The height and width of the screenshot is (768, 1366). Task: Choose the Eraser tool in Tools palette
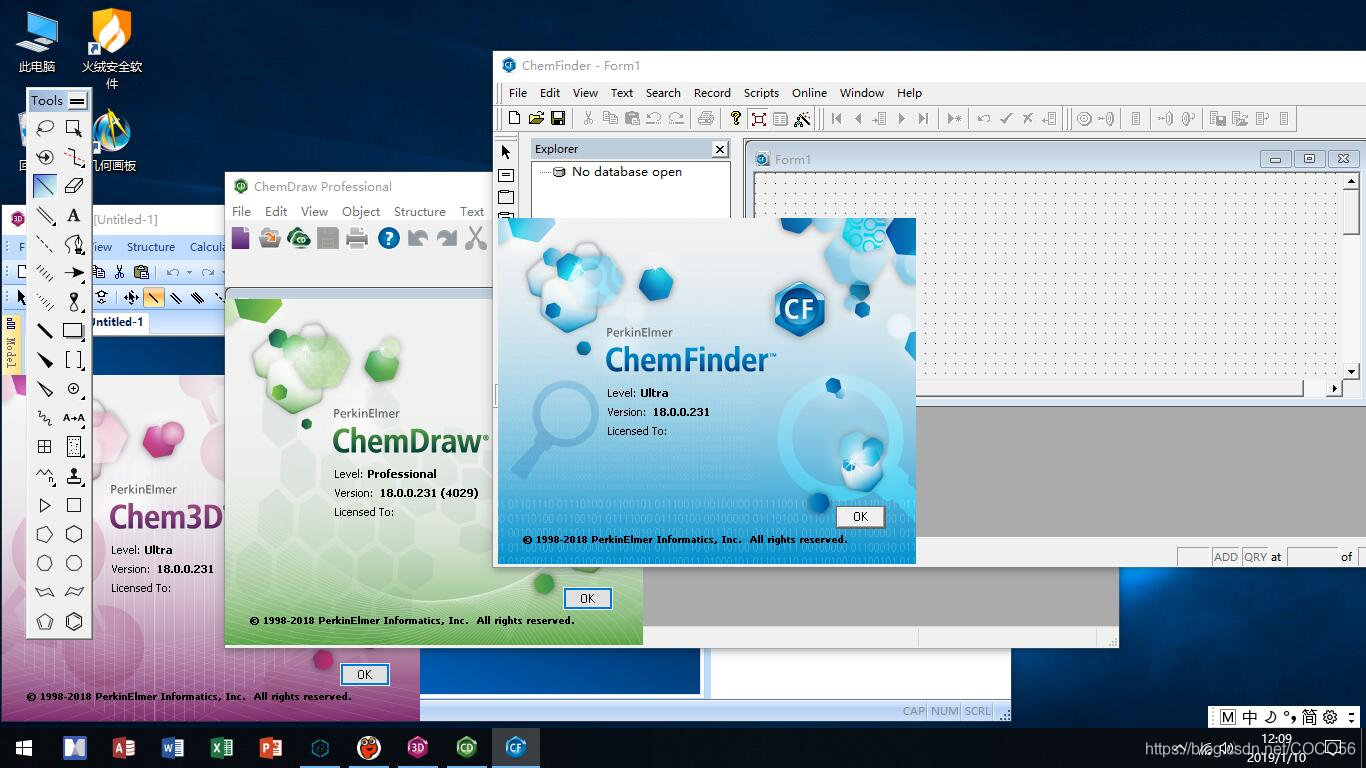click(74, 186)
